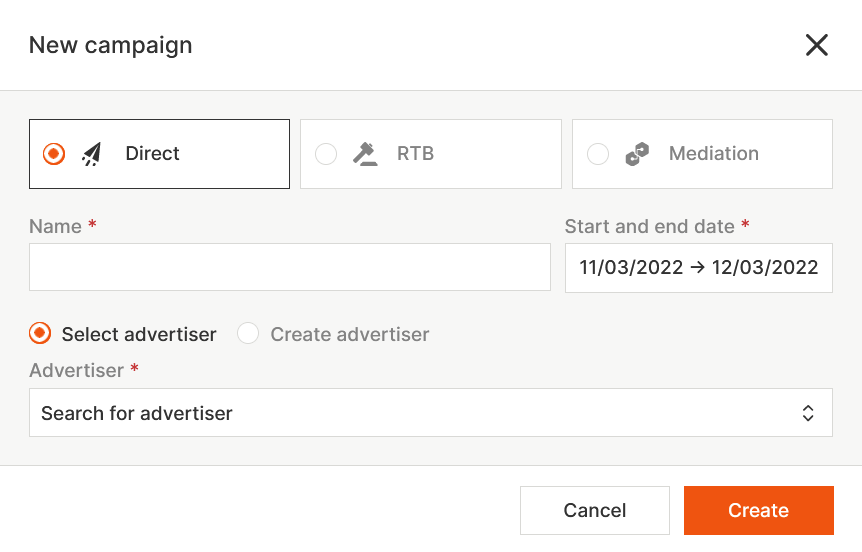Click the RTB auction gavel icon
This screenshot has height=552, width=862.
(x=365, y=154)
